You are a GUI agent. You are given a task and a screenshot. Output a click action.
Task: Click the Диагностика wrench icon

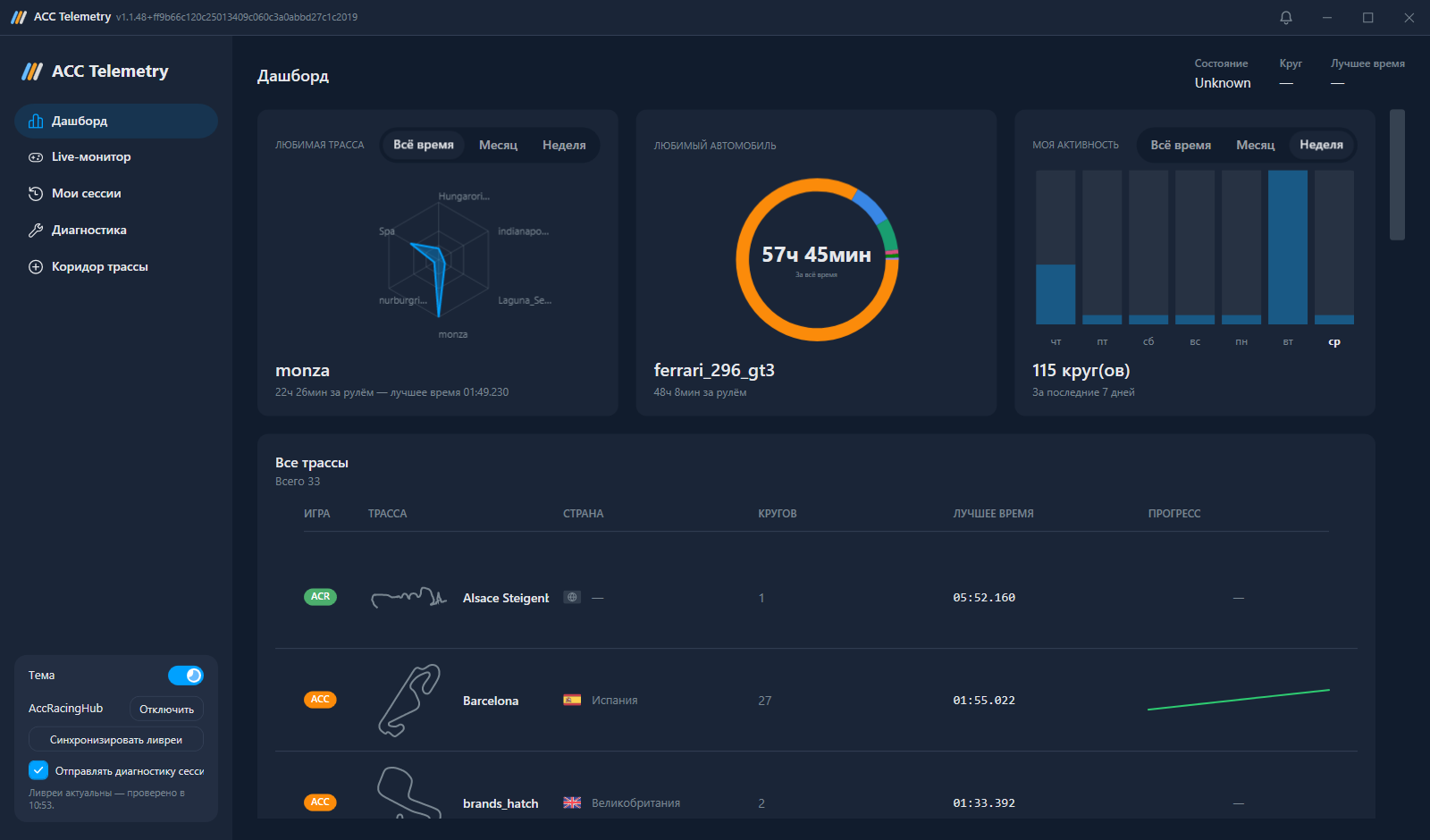click(36, 231)
